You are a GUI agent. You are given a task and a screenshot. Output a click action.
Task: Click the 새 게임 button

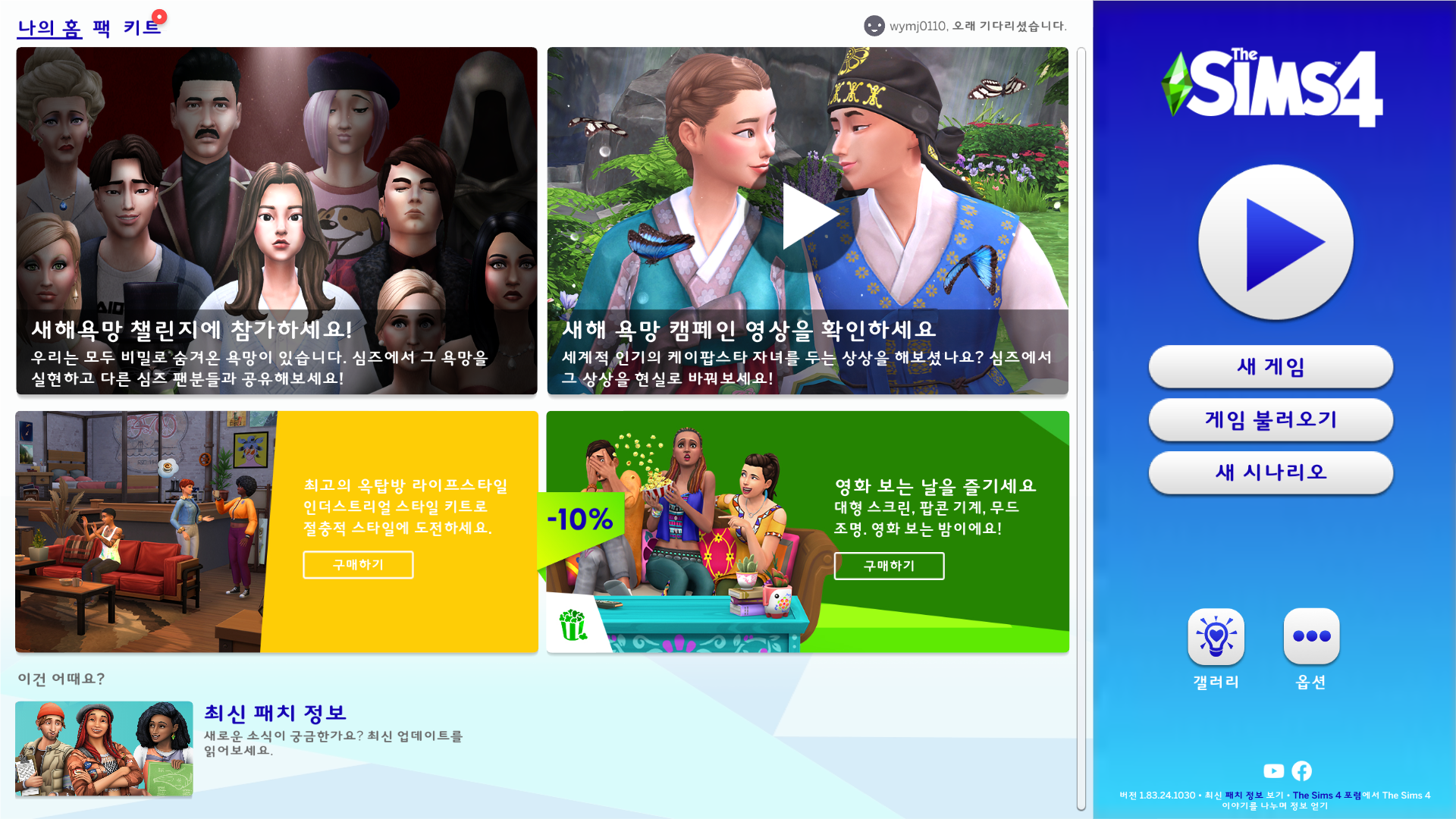click(x=1270, y=366)
